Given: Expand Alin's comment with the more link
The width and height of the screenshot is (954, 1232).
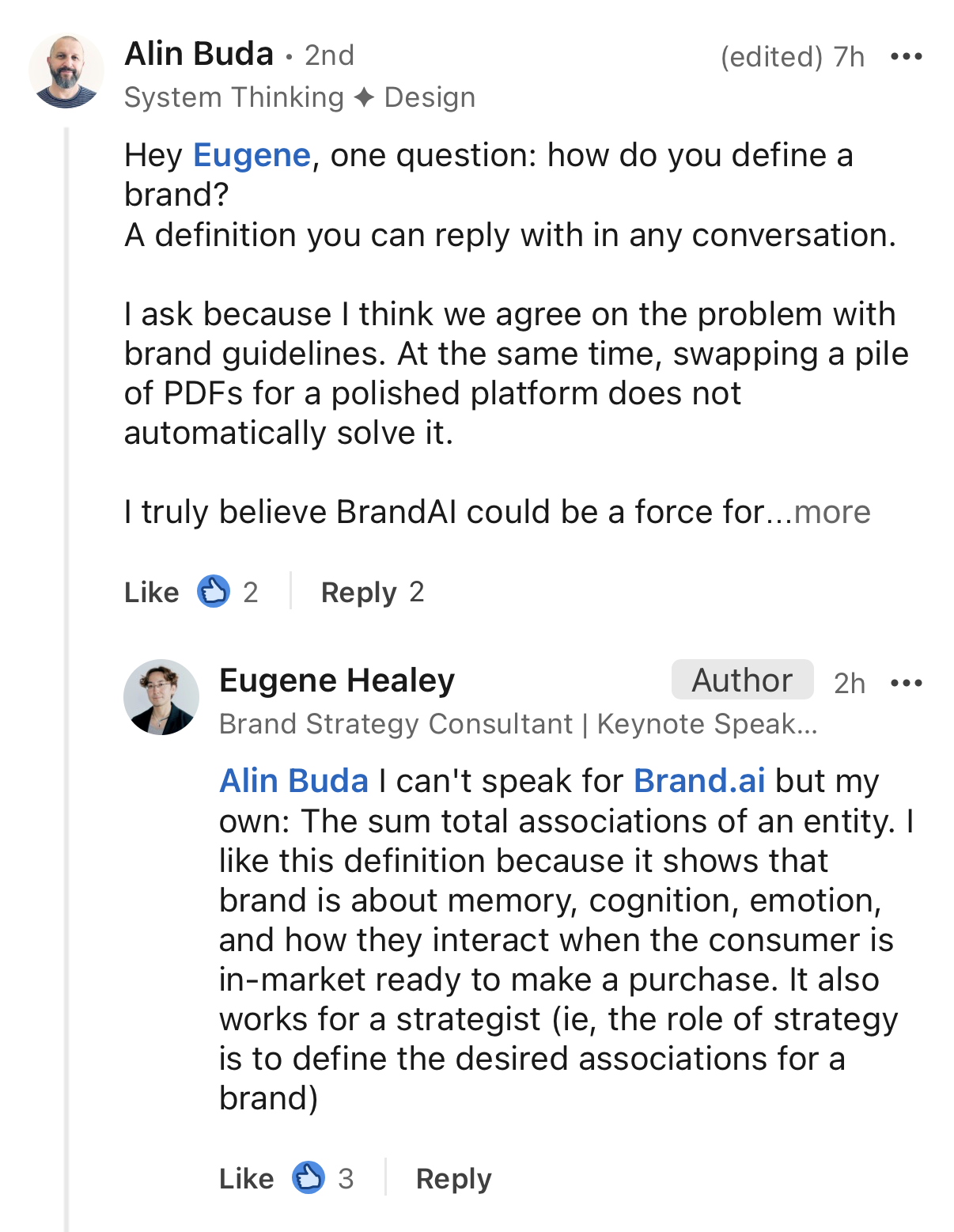Looking at the screenshot, I should tap(832, 512).
